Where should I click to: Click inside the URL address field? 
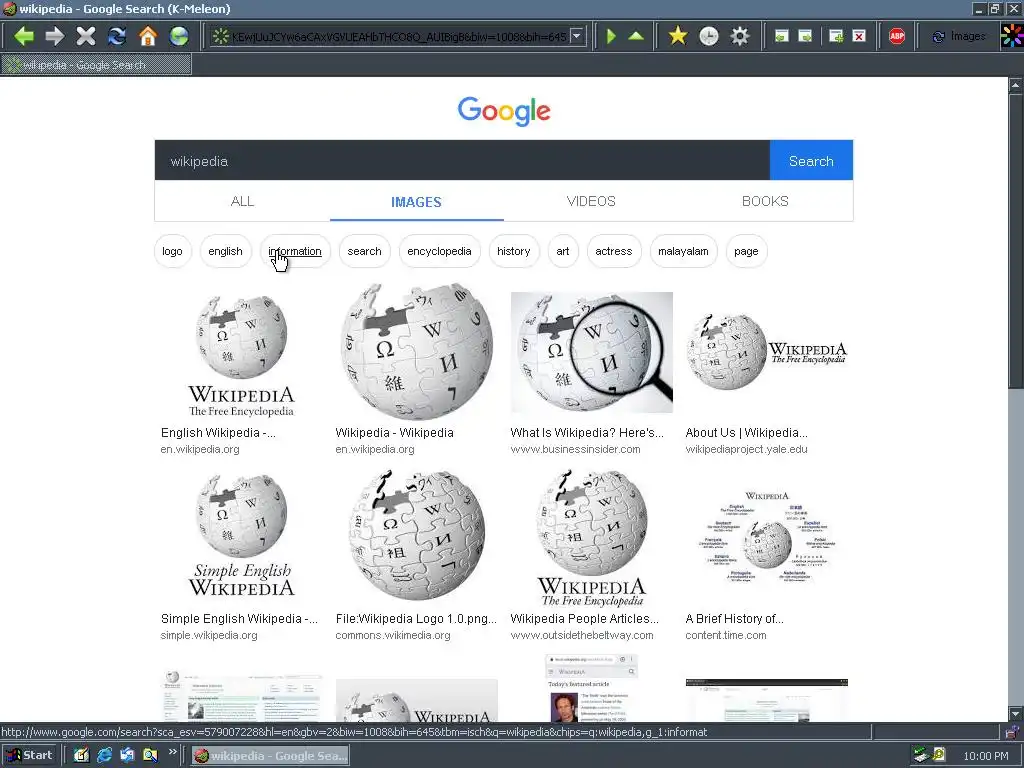[x=399, y=37]
